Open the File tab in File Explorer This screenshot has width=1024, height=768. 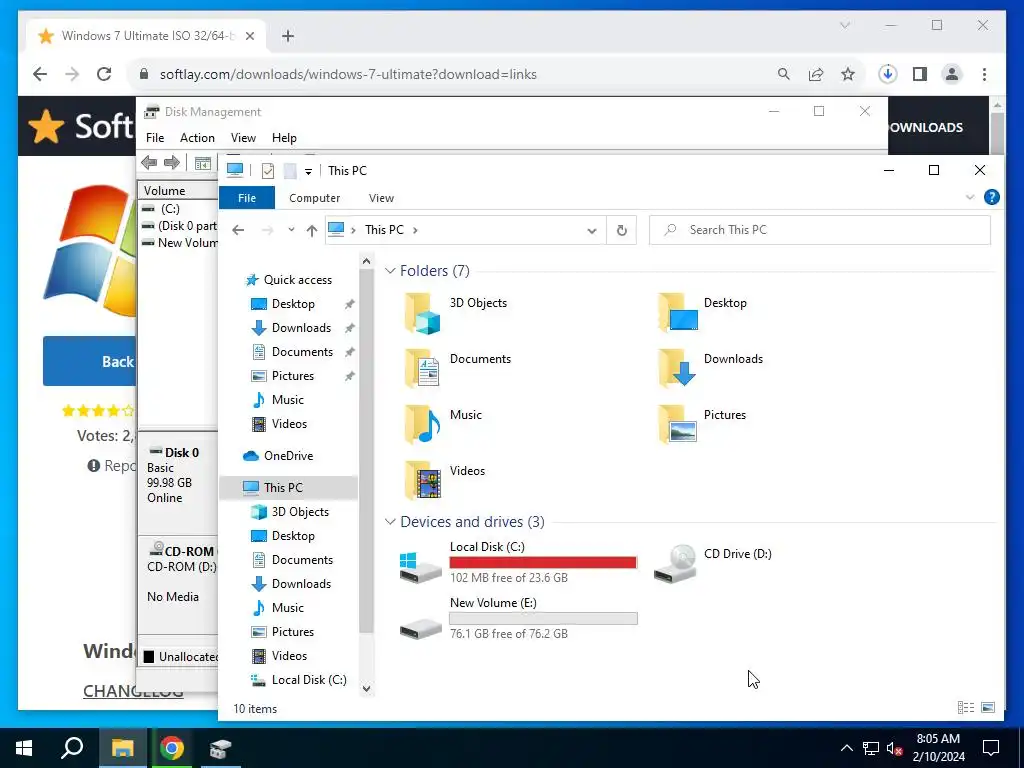(247, 198)
